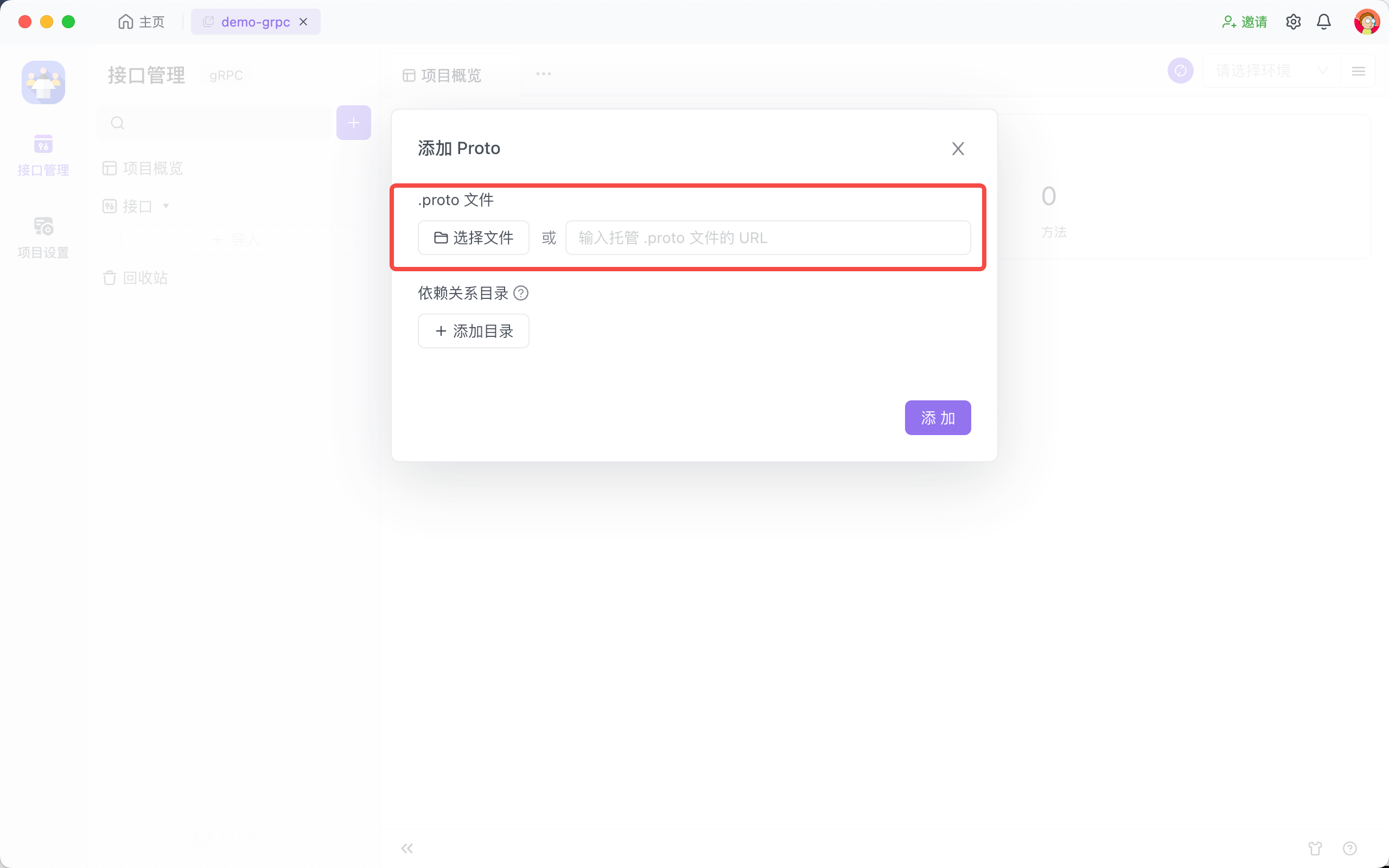
Task: Open 项目设置 in sidebar
Action: (x=43, y=237)
